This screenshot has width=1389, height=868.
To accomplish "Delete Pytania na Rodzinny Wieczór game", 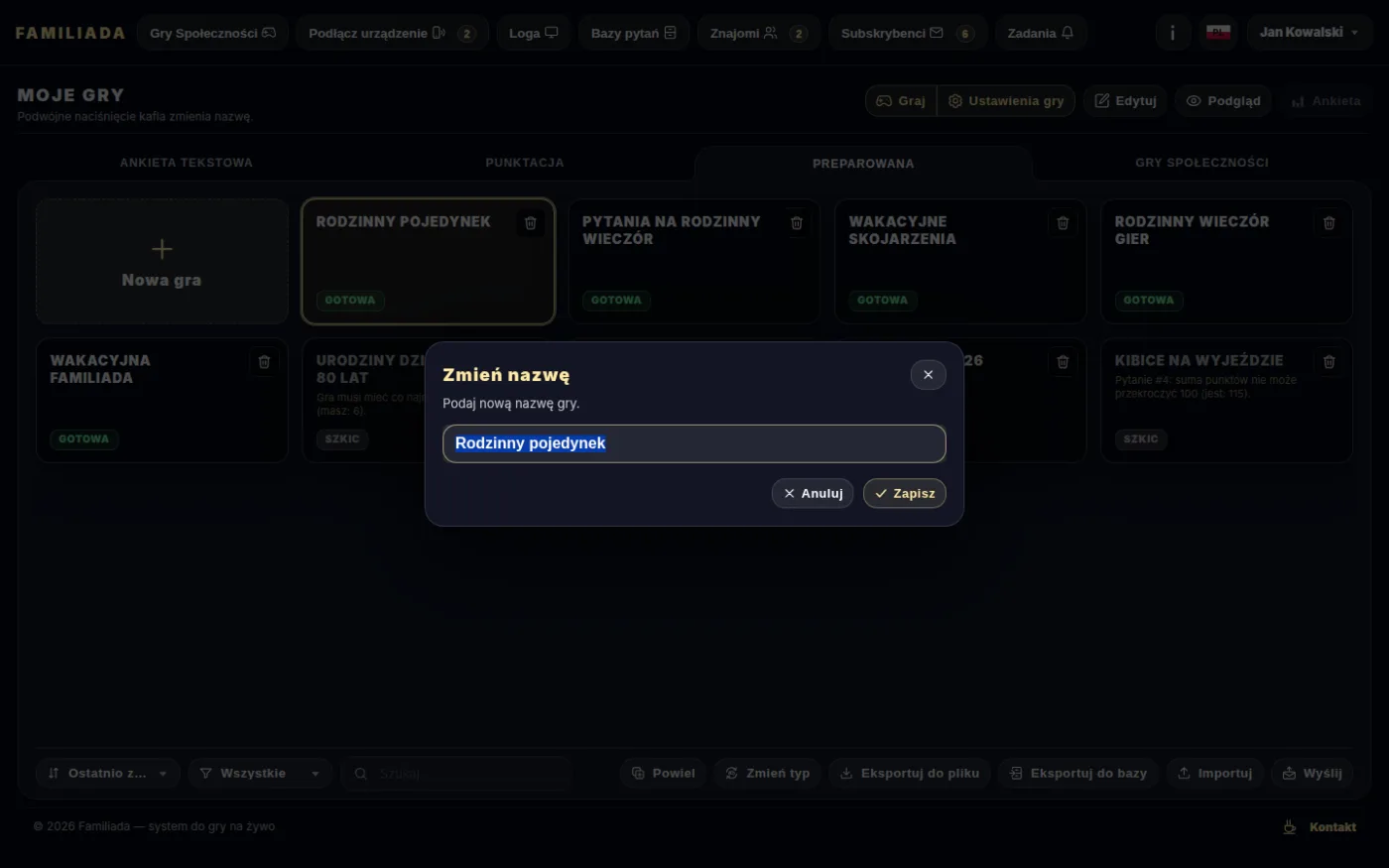I will [797, 223].
